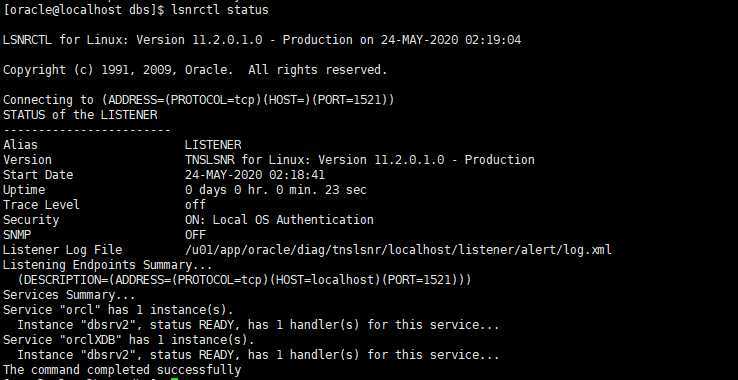
Task: Click 'The command completed successfully' text
Action: click(x=122, y=370)
